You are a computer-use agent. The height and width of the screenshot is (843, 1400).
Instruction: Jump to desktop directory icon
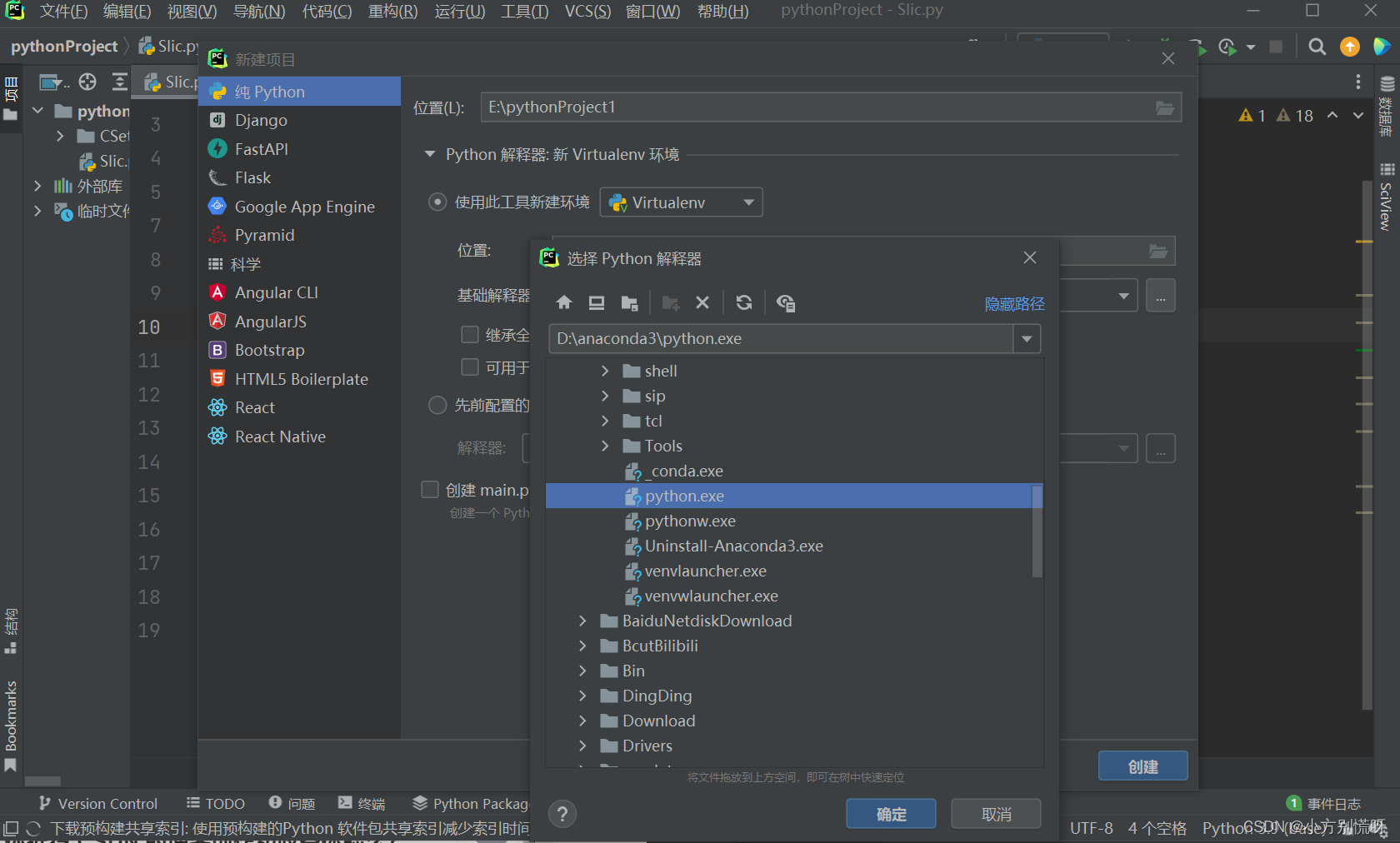[x=597, y=302]
